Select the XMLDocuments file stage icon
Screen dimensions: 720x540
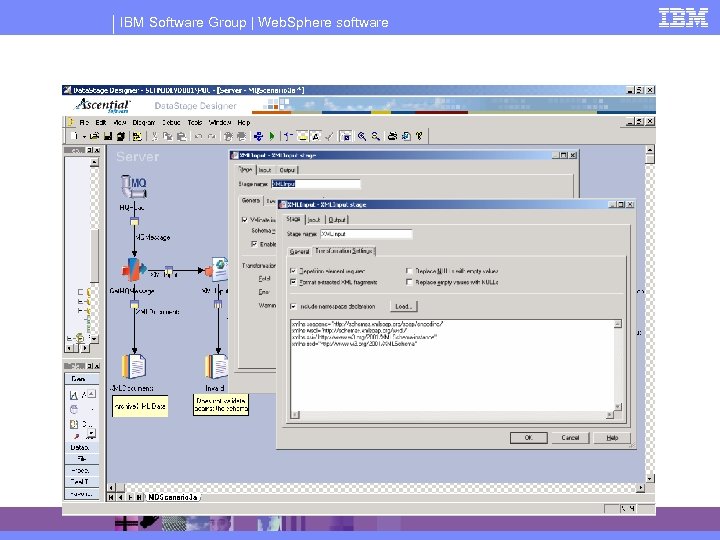pyautogui.click(x=134, y=366)
